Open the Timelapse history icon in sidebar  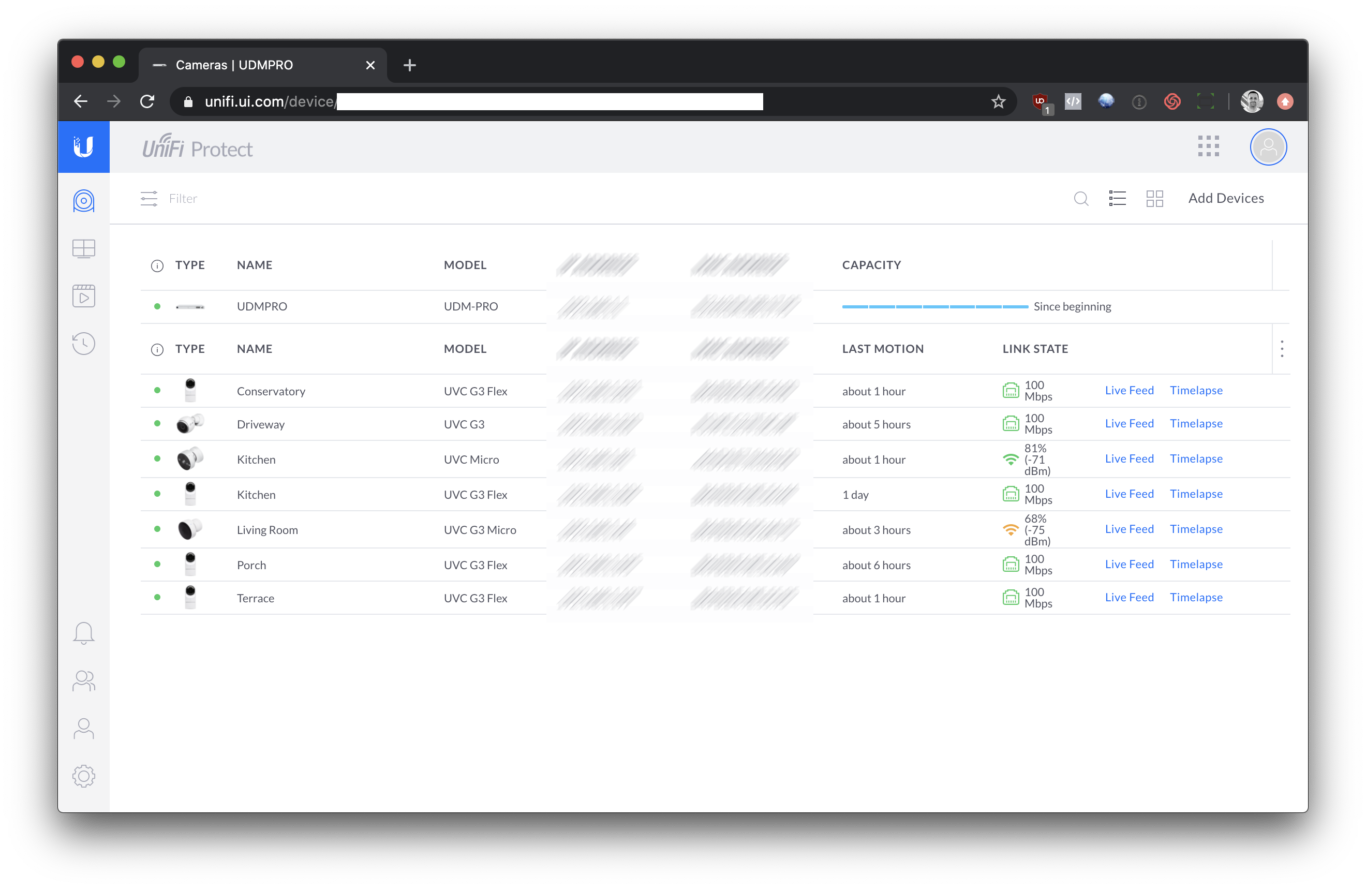click(x=84, y=343)
